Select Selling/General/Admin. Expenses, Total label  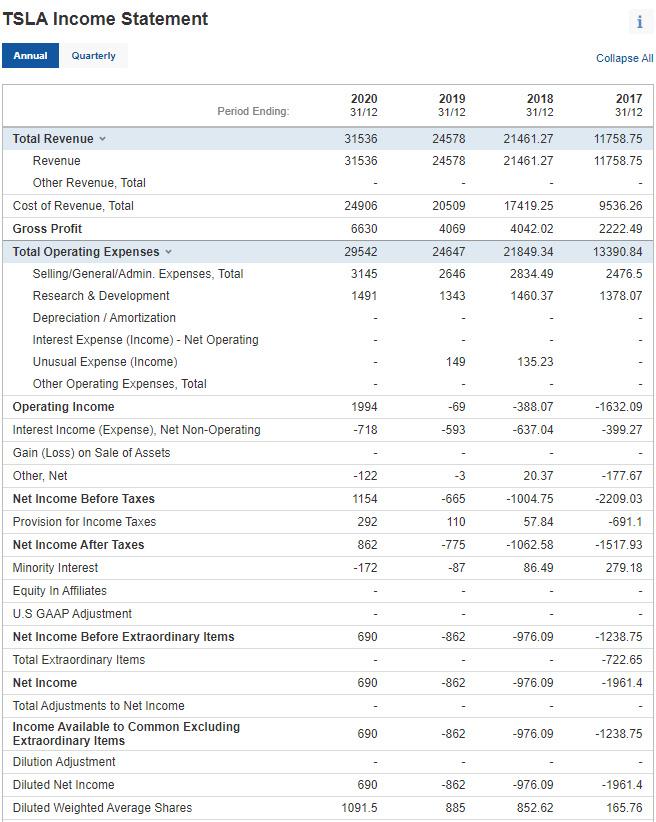click(x=138, y=274)
